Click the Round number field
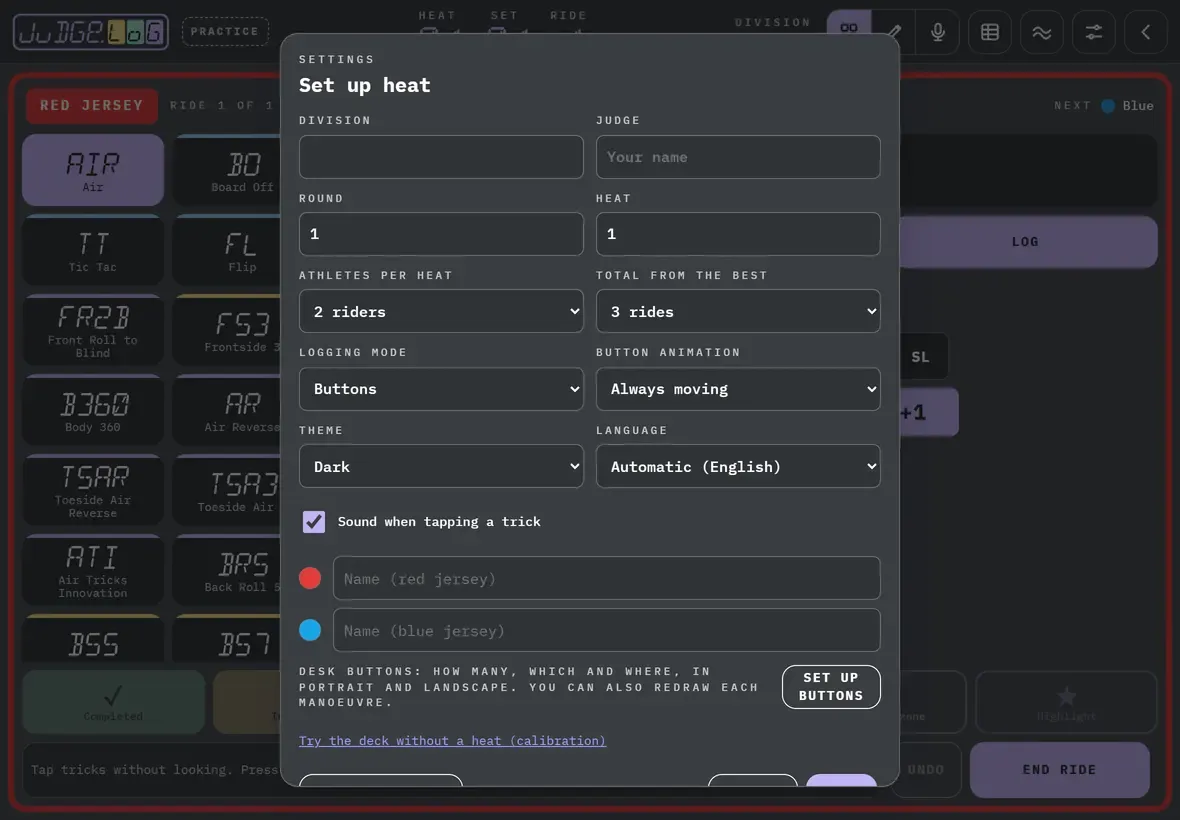1180x820 pixels. [x=441, y=234]
